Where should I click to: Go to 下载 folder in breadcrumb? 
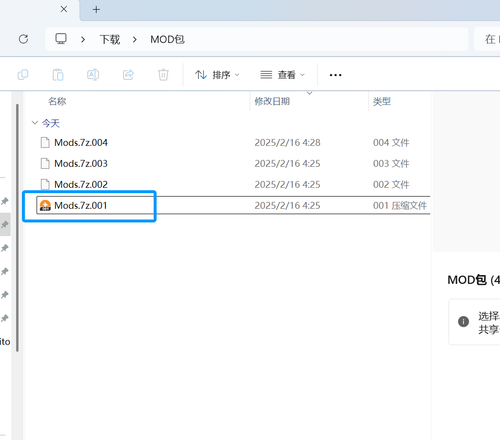pos(110,40)
